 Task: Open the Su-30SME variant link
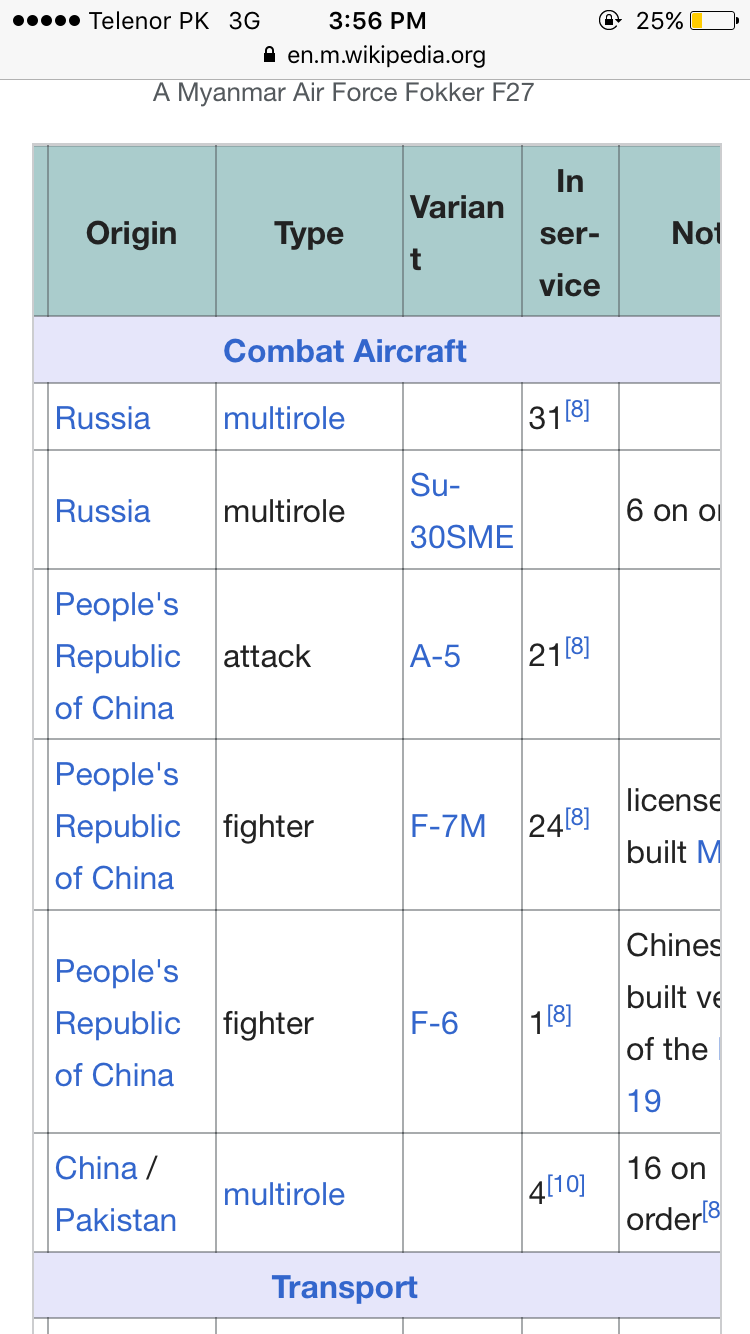(x=461, y=511)
